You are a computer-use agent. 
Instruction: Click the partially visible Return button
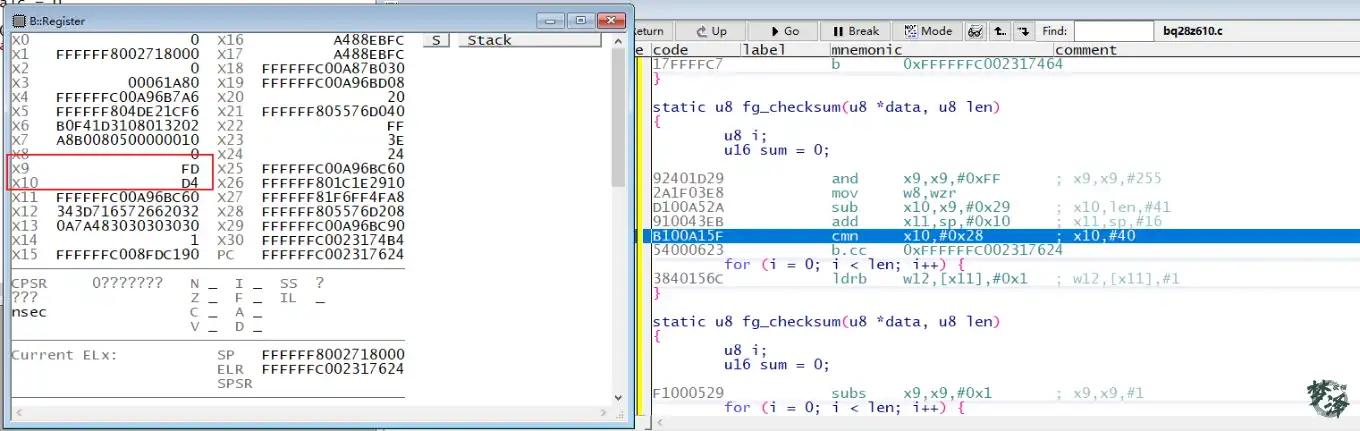tap(650, 31)
